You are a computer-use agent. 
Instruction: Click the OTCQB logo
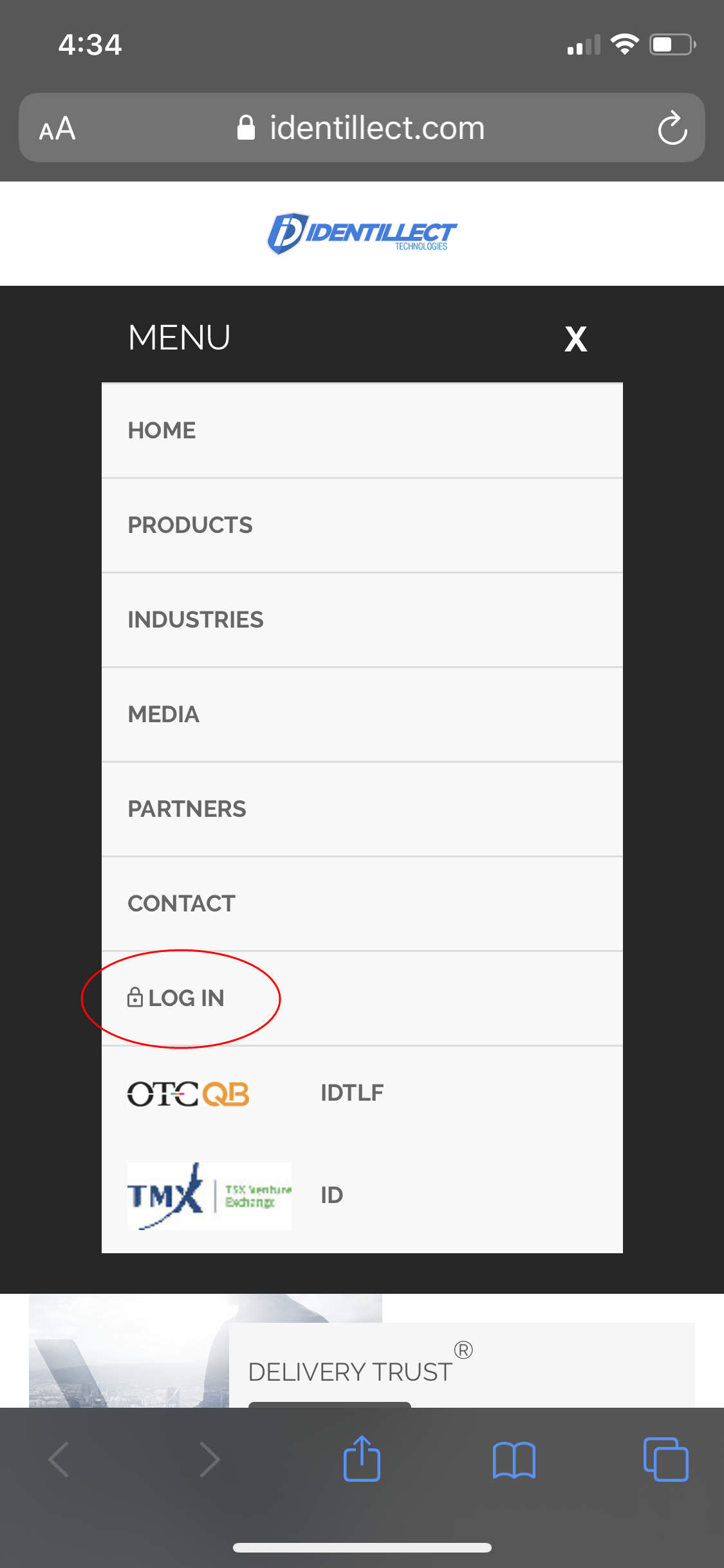[188, 1094]
